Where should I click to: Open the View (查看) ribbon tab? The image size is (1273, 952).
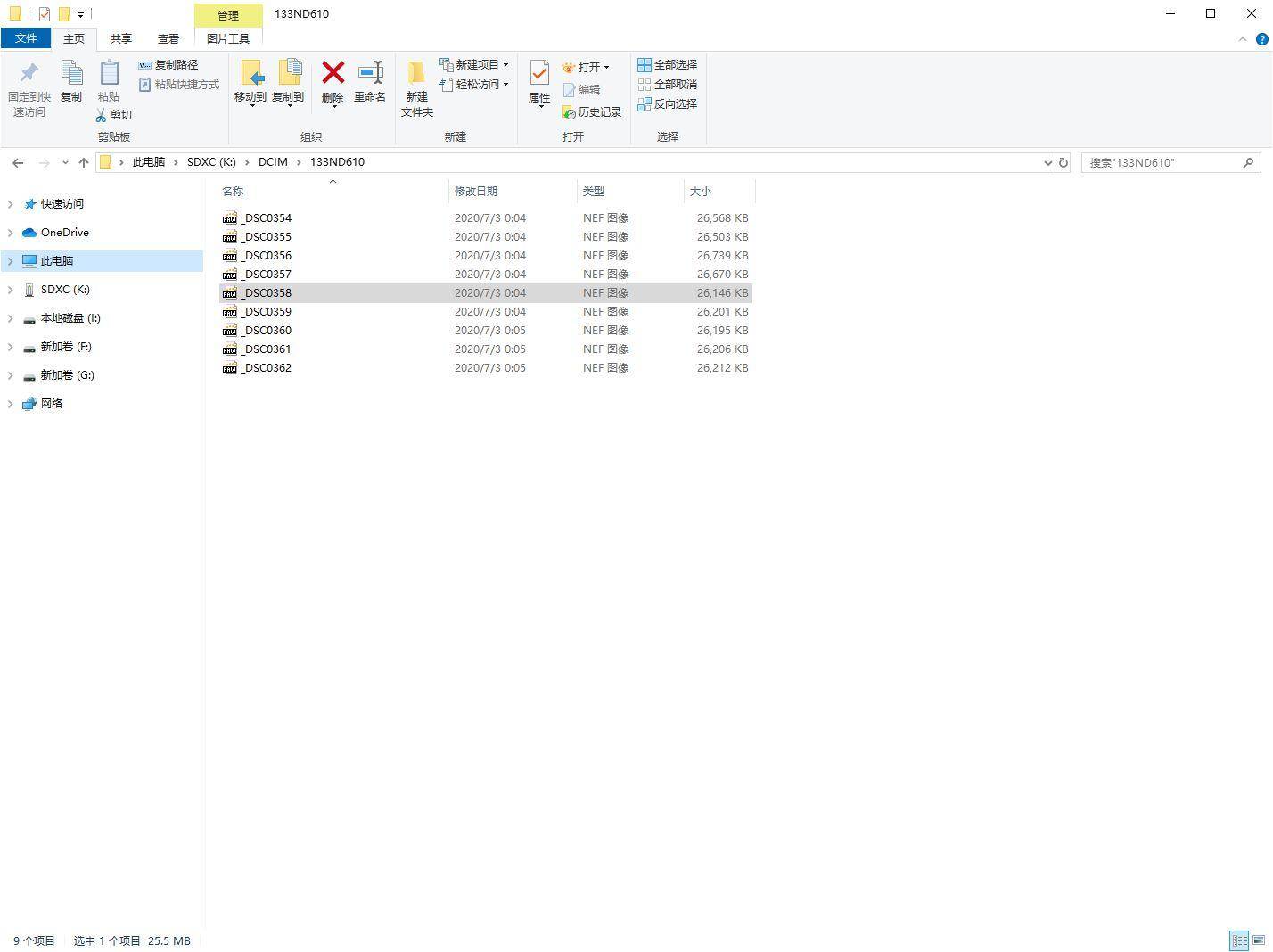[x=168, y=39]
